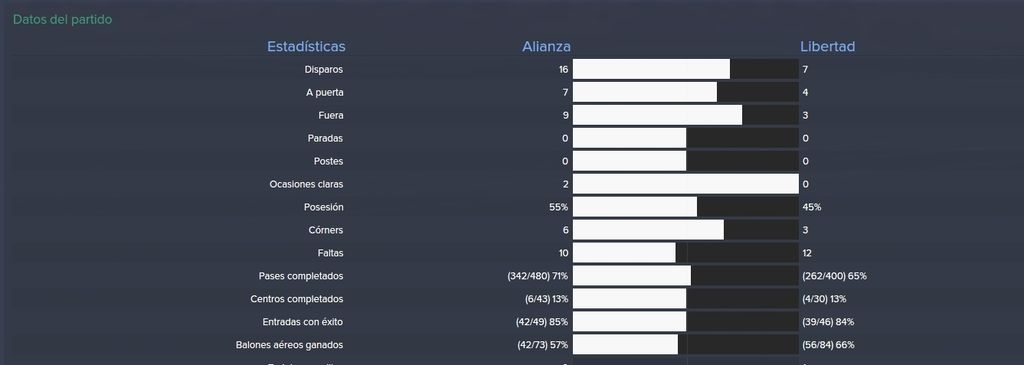The width and height of the screenshot is (1024, 365).
Task: Click the Alianza team name header
Action: 546,47
